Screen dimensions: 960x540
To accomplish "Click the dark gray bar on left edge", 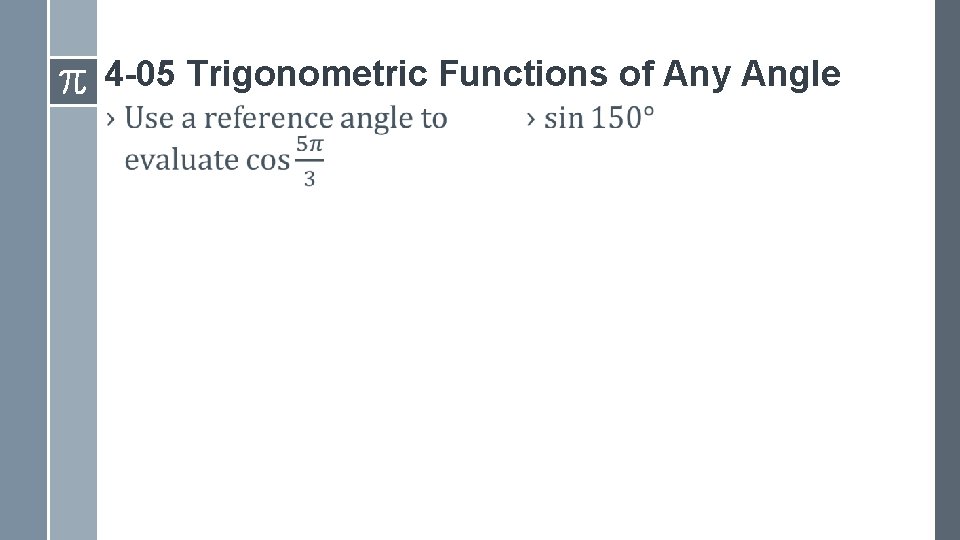I will coord(23,300).
